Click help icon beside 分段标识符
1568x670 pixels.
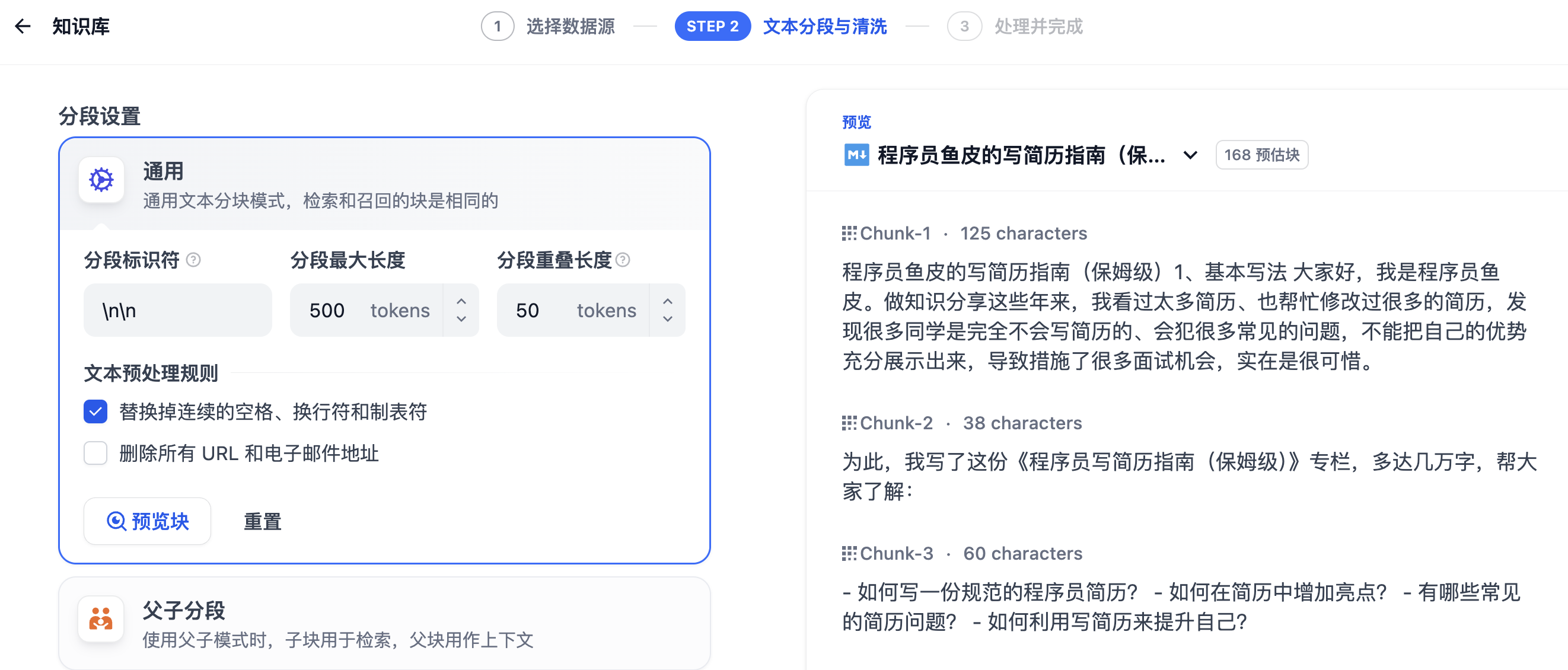click(193, 260)
